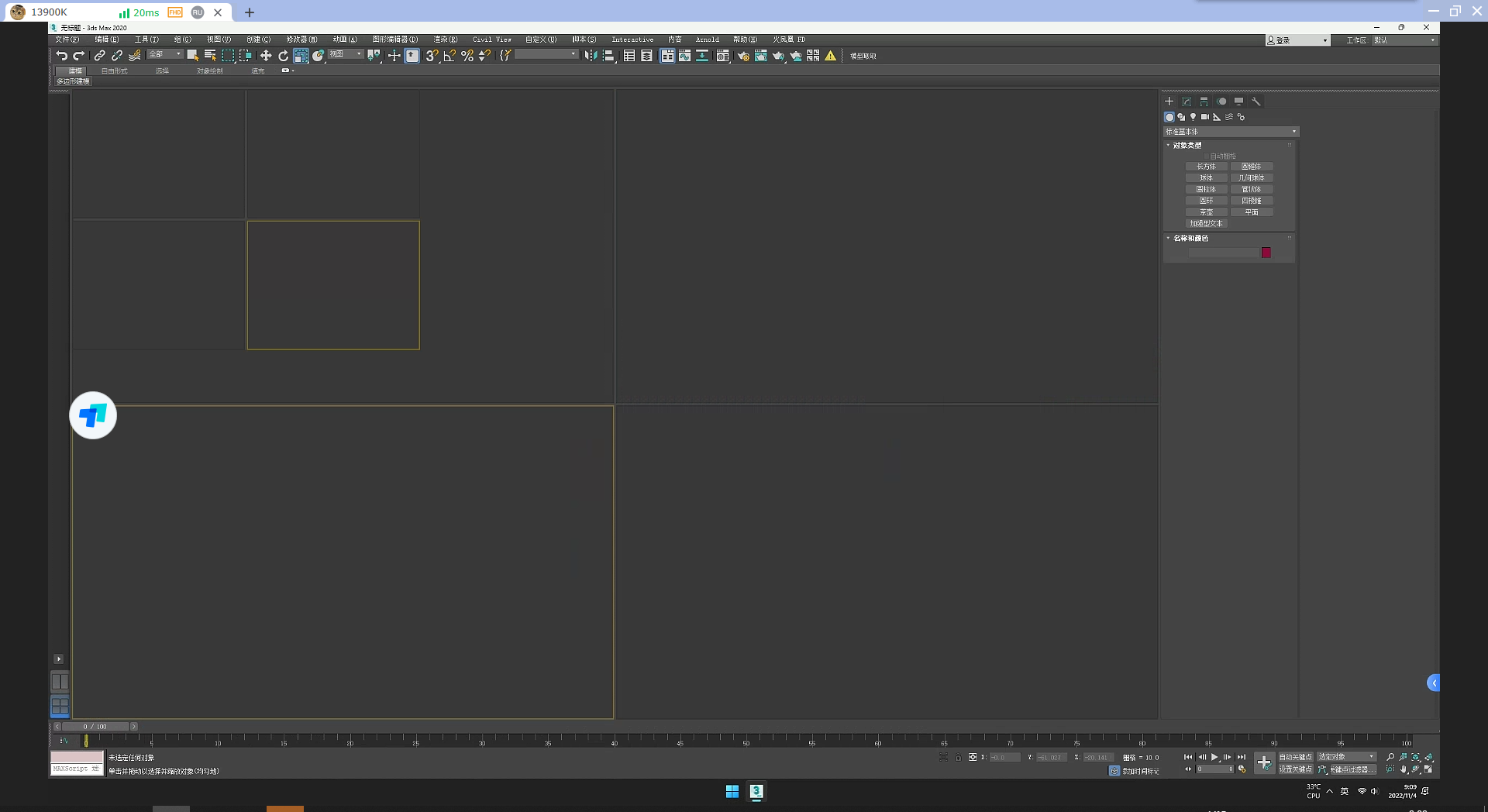Activate the Select and Move tool
Image resolution: width=1488 pixels, height=812 pixels.
pyautogui.click(x=266, y=56)
